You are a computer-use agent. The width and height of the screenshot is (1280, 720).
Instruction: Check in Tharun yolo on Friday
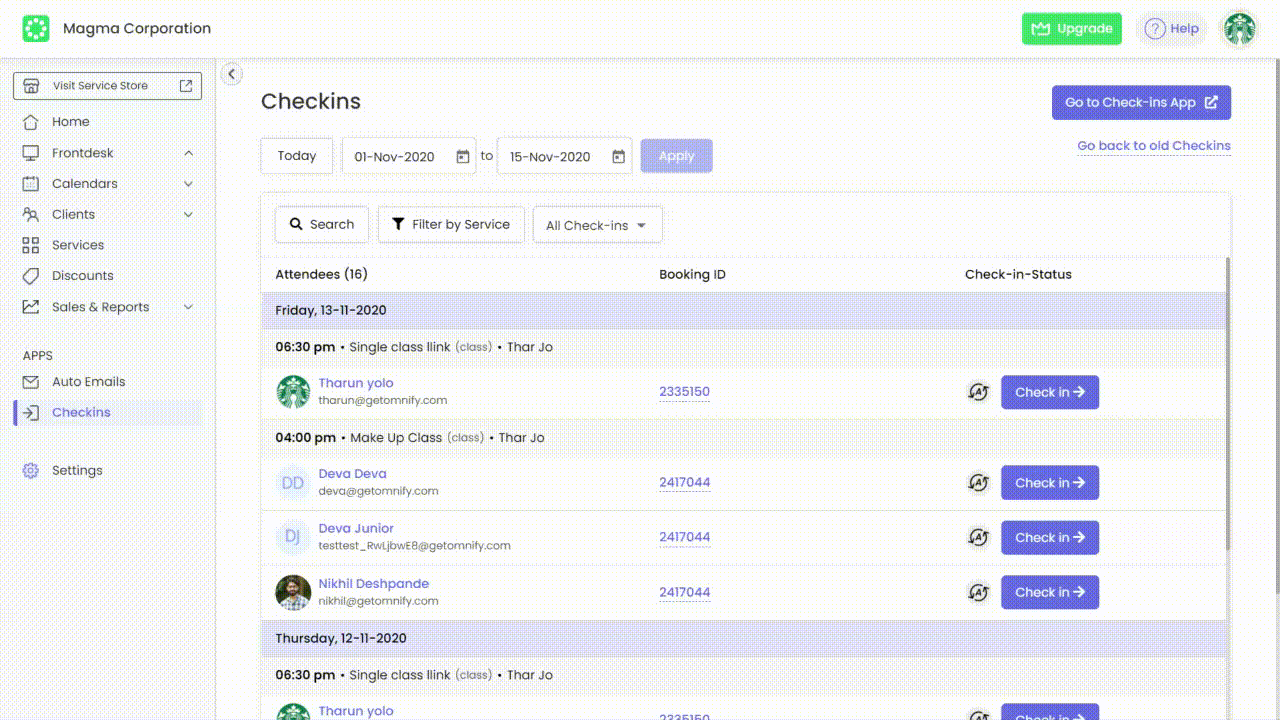[1050, 392]
